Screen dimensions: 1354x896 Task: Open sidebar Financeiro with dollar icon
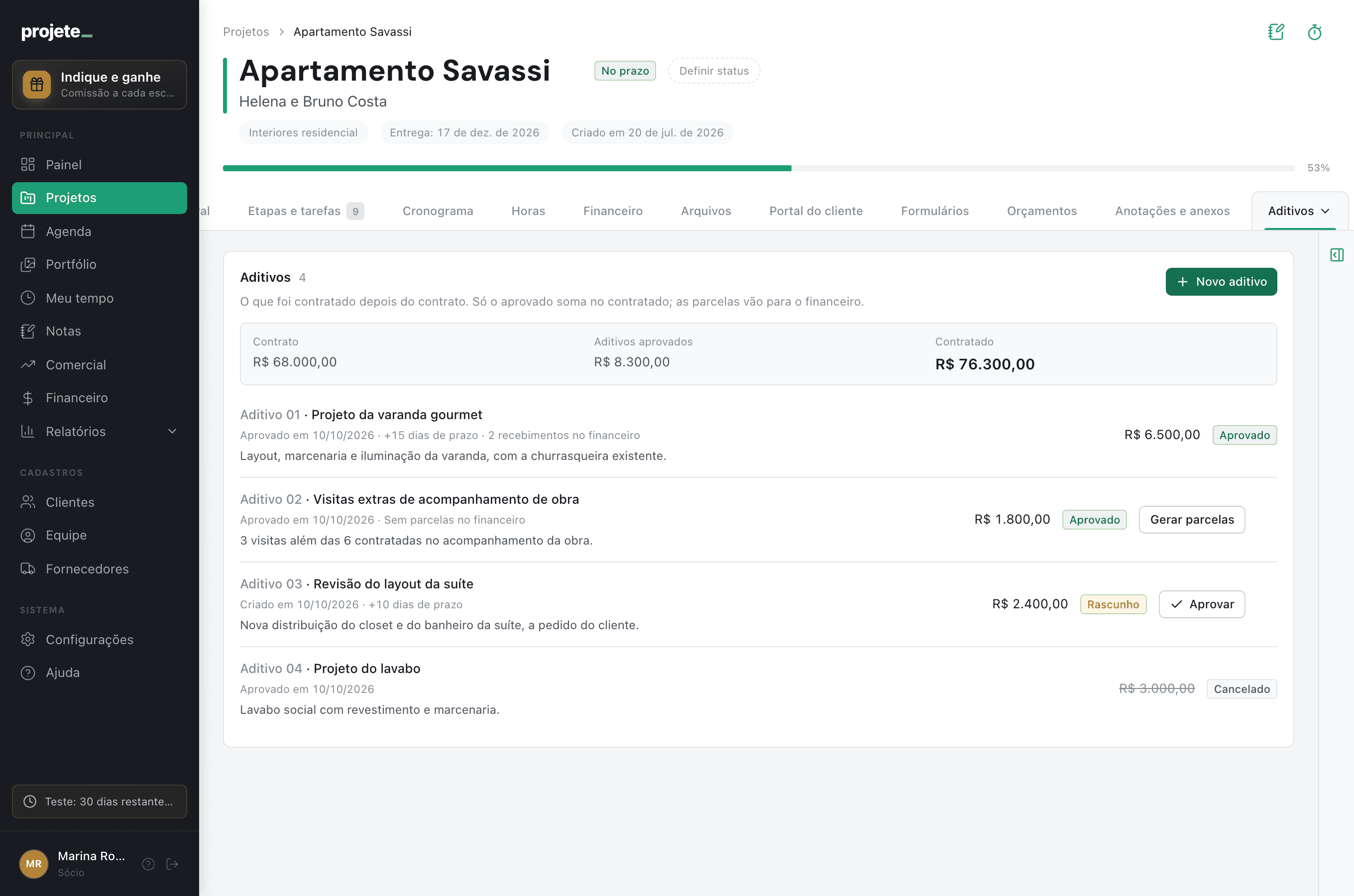pyautogui.click(x=100, y=398)
